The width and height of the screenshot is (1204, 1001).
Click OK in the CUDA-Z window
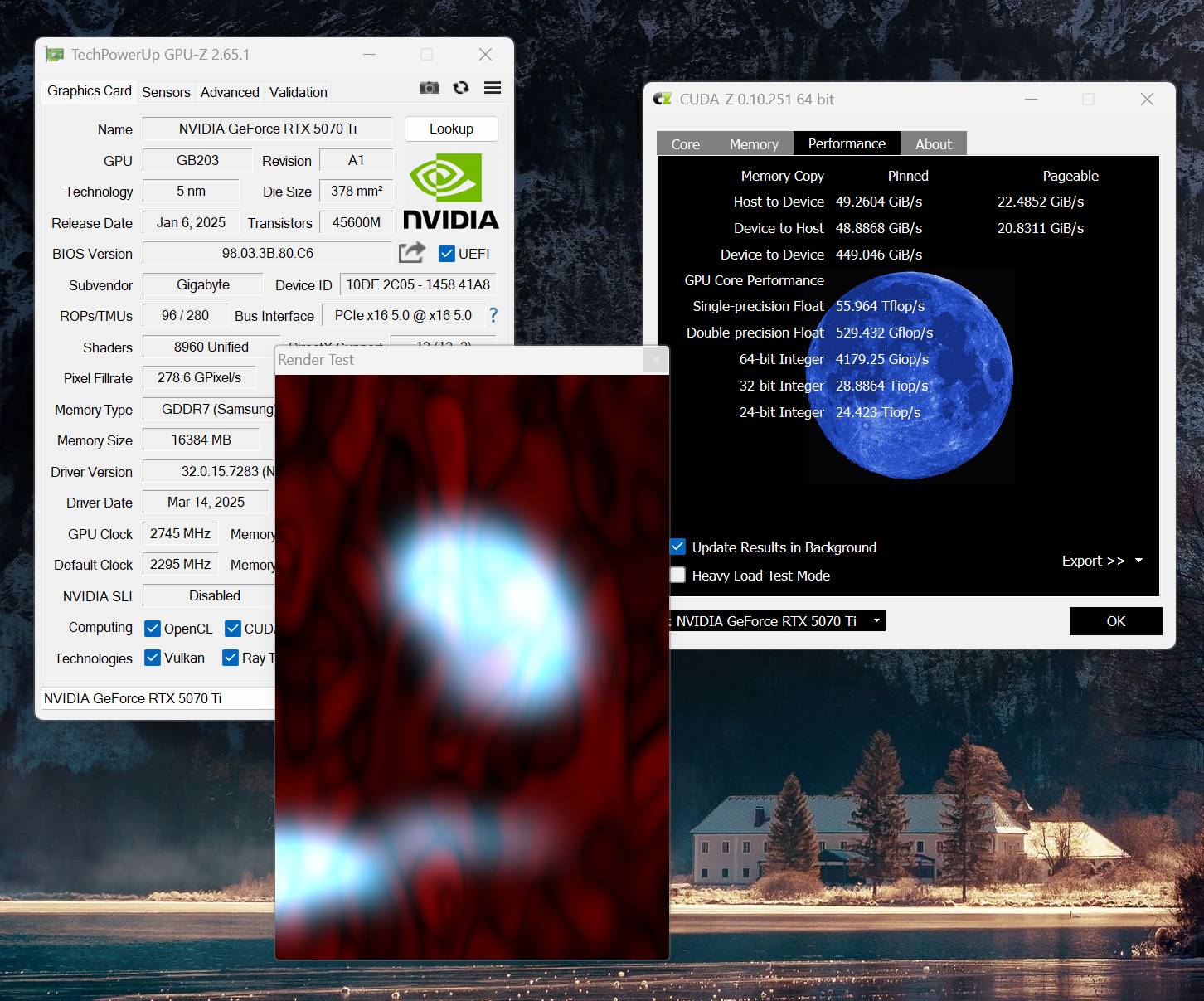pos(1116,621)
